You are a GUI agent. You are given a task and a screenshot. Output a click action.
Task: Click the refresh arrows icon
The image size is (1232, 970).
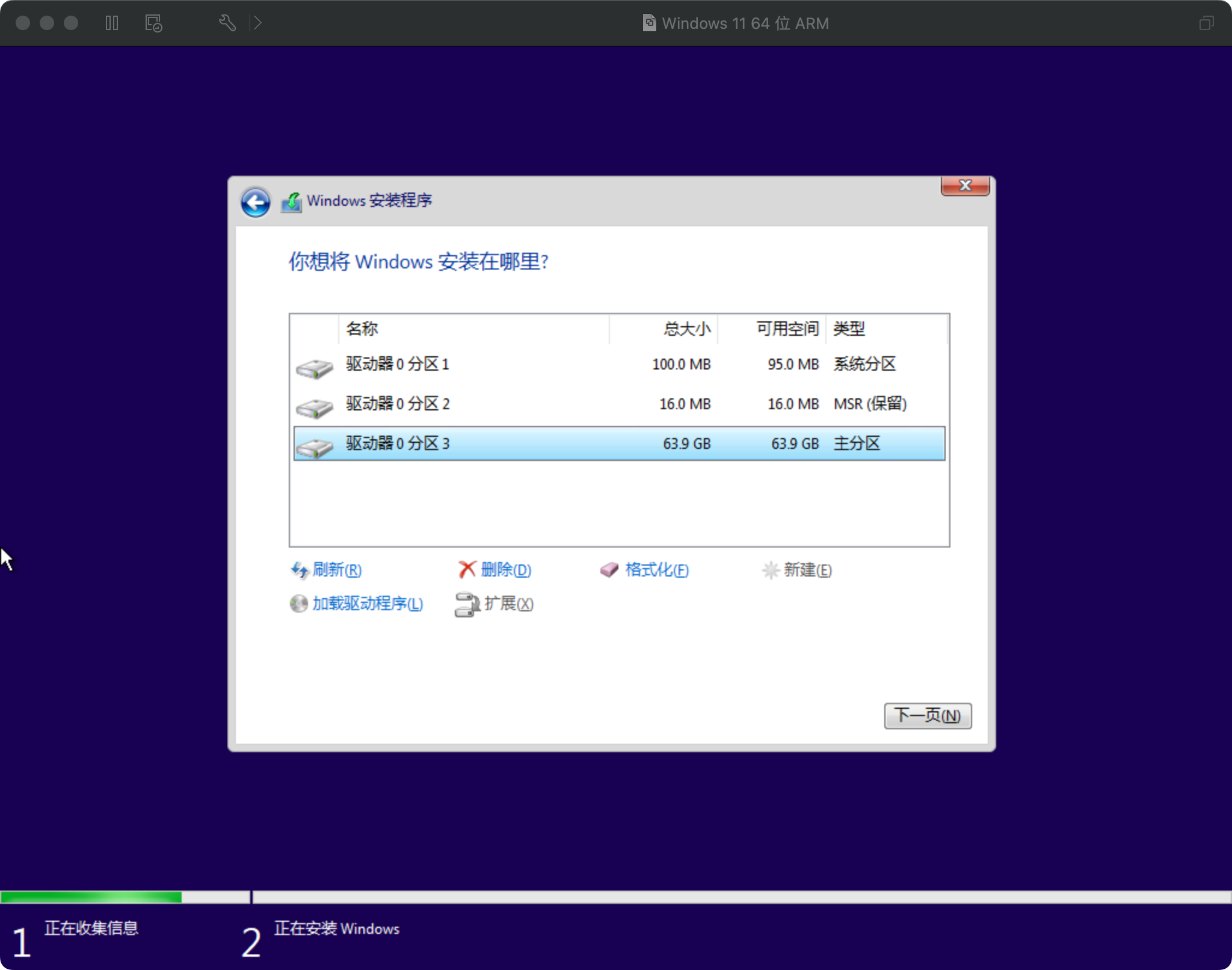(300, 569)
